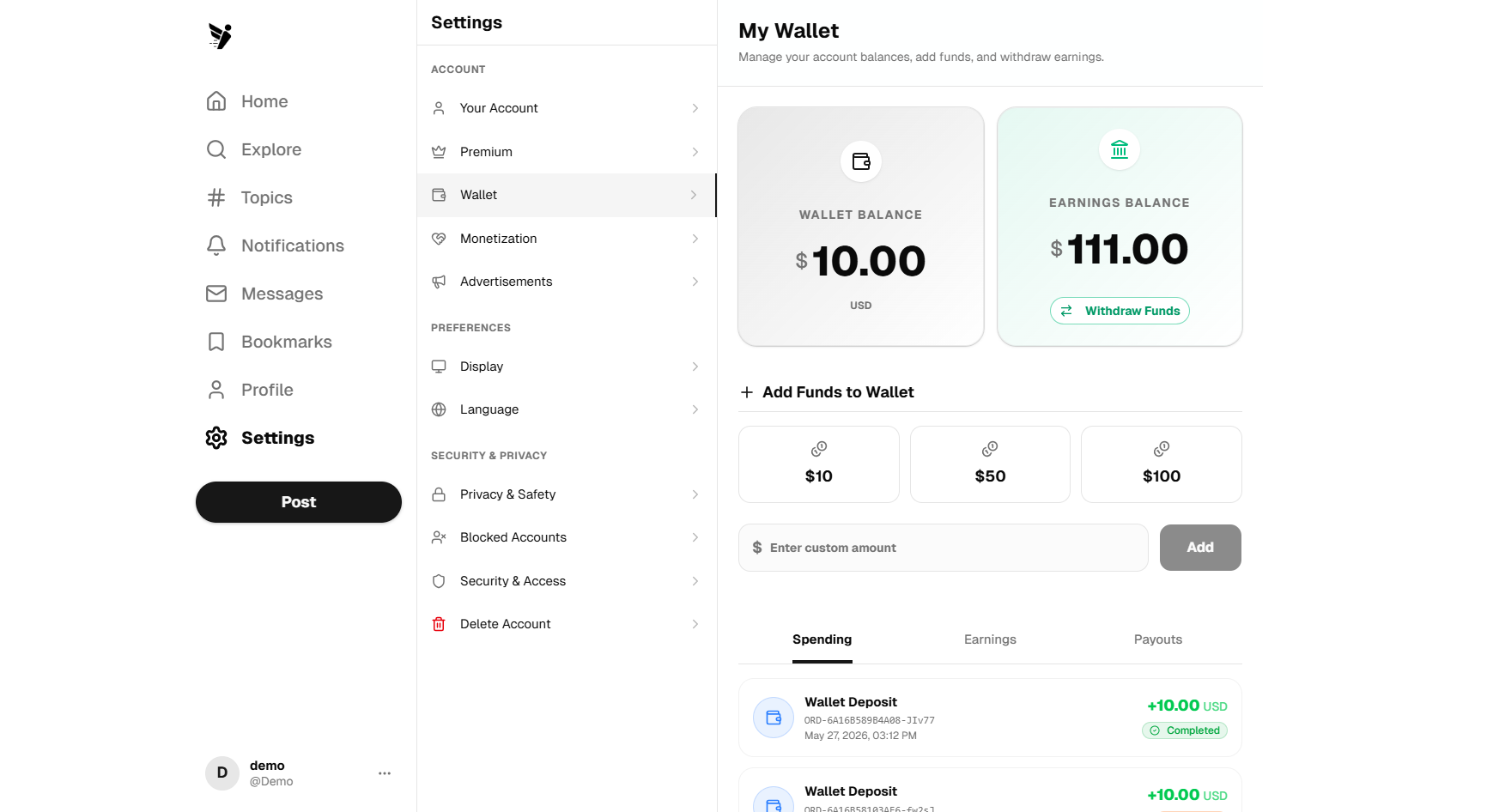The image size is (1493, 812).
Task: Open the Blocked Accounts settings item
Action: [x=567, y=537]
